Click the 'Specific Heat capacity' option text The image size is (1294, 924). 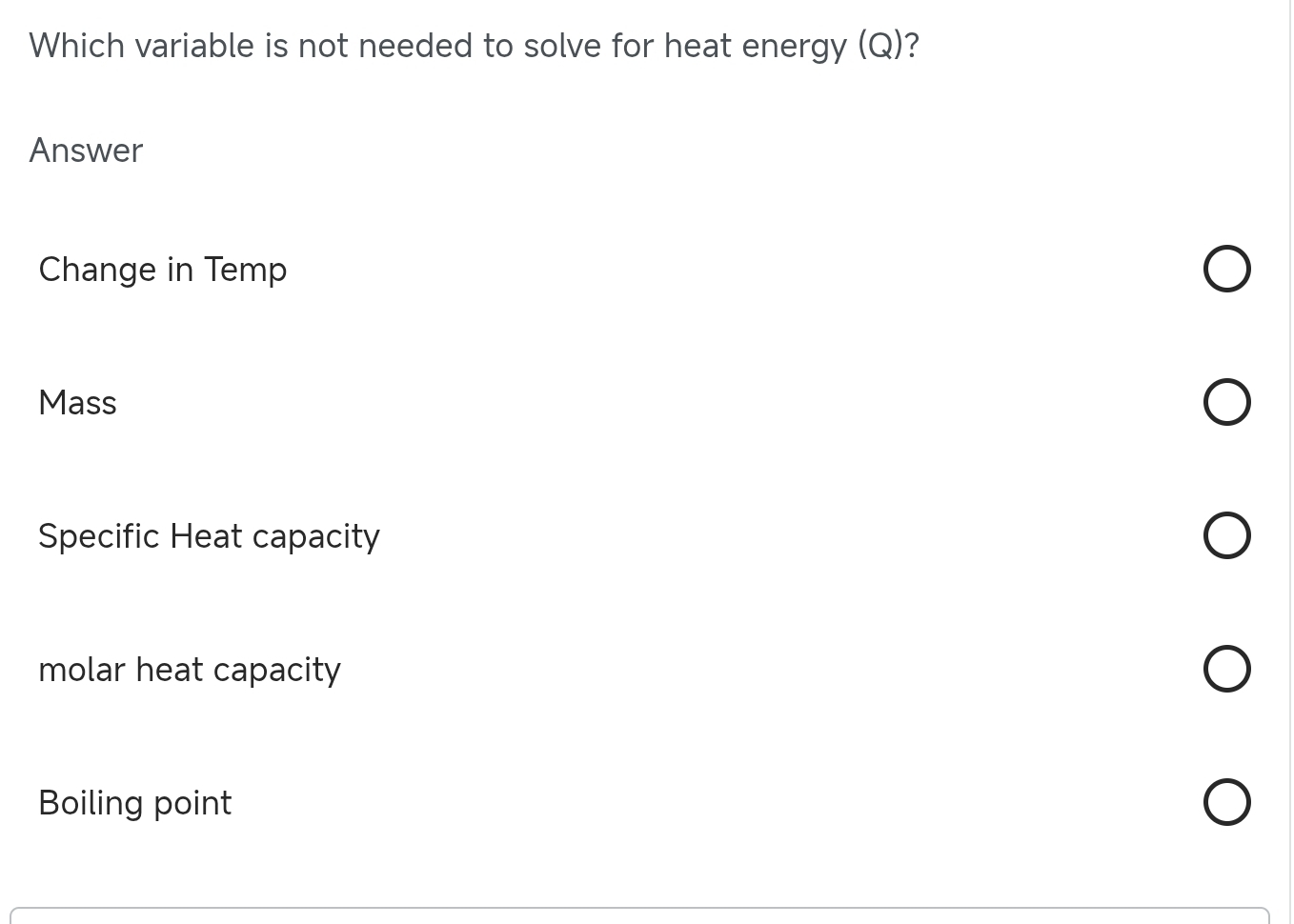pos(209,536)
